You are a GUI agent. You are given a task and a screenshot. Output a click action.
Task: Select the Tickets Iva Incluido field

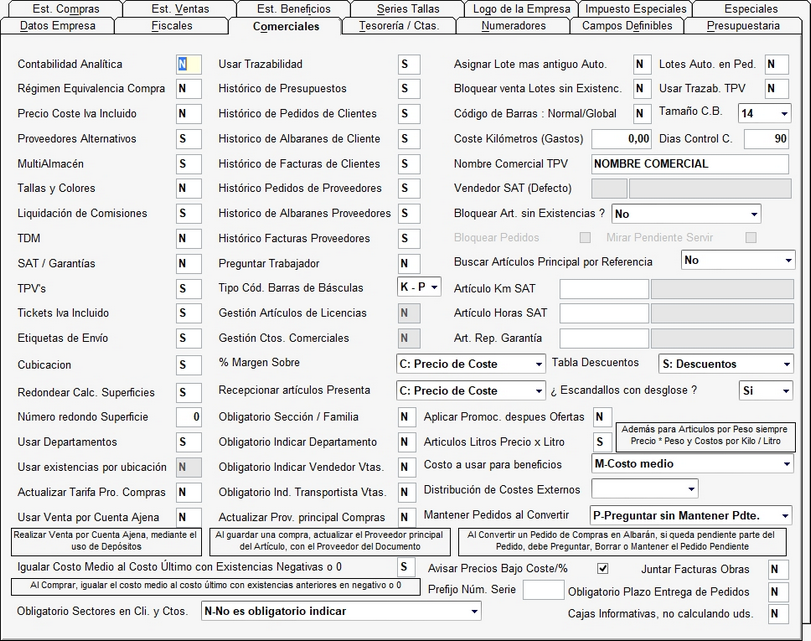pos(189,313)
